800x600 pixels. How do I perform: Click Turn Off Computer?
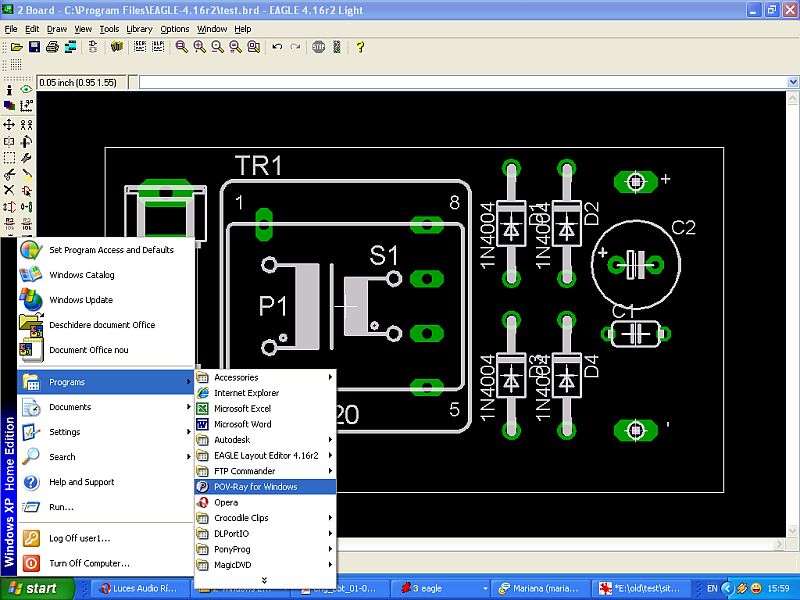pos(106,563)
